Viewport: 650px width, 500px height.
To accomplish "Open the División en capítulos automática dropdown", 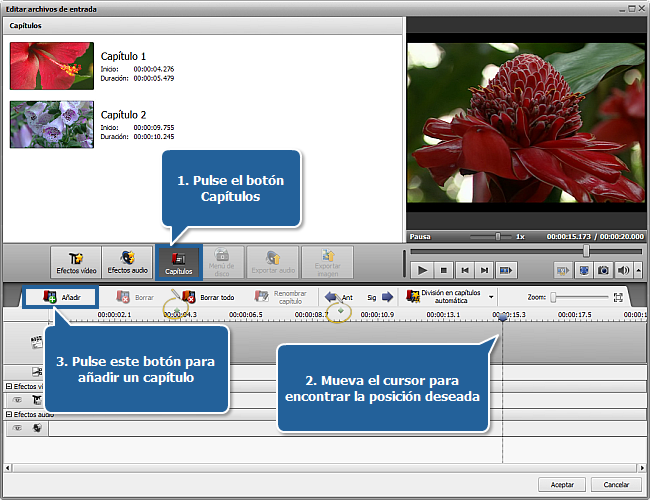I will (x=452, y=297).
